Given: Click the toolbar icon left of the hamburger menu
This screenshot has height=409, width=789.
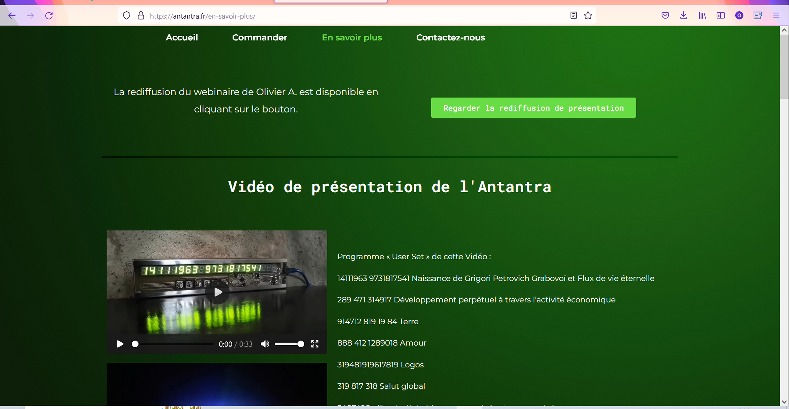Looking at the screenshot, I should pos(758,16).
